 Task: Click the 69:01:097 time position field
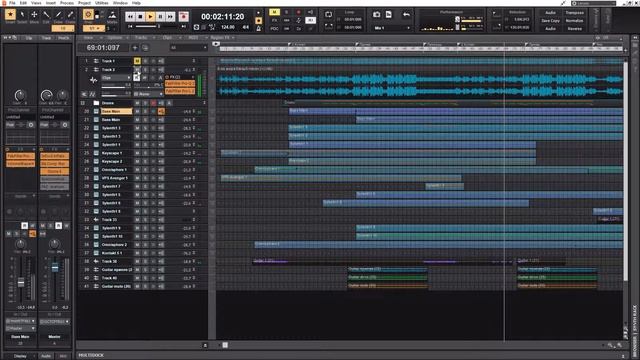[x=103, y=48]
